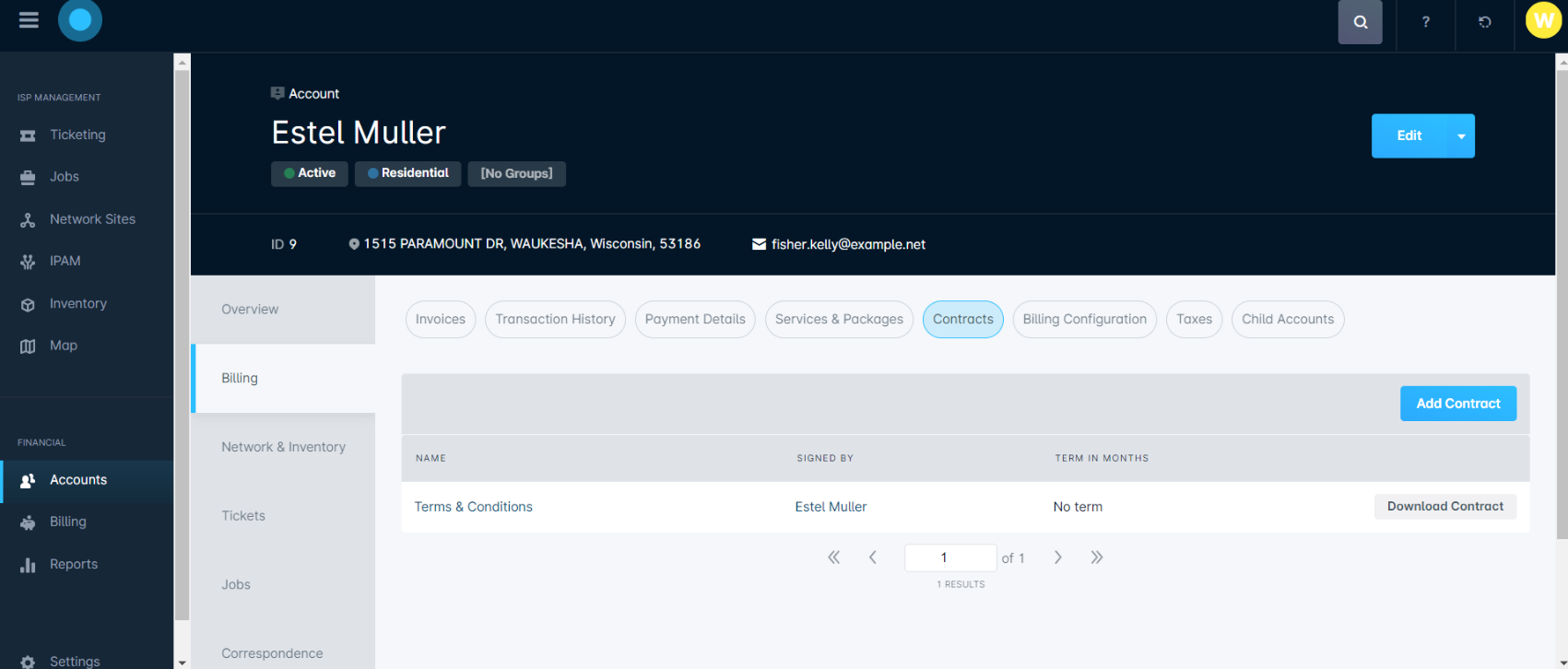Click the NAME column header
Screen dimensions: 1568x669
[430, 458]
